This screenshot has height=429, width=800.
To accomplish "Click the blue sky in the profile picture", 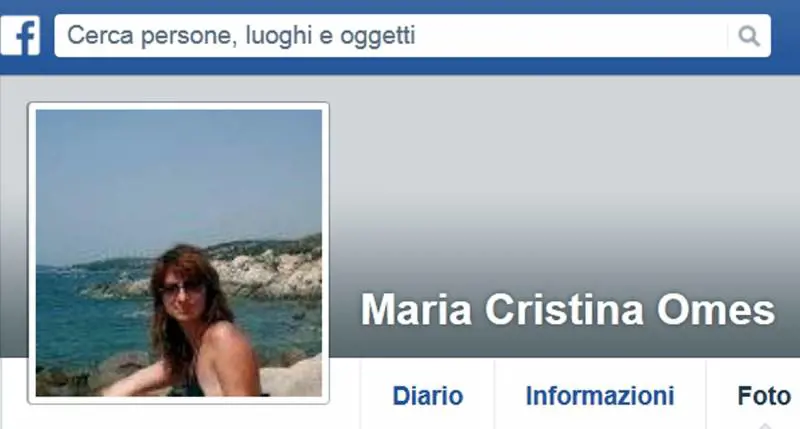I will tap(179, 173).
